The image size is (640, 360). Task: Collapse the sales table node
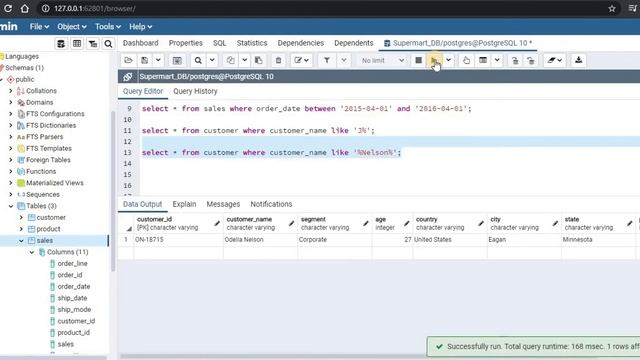click(x=21, y=241)
